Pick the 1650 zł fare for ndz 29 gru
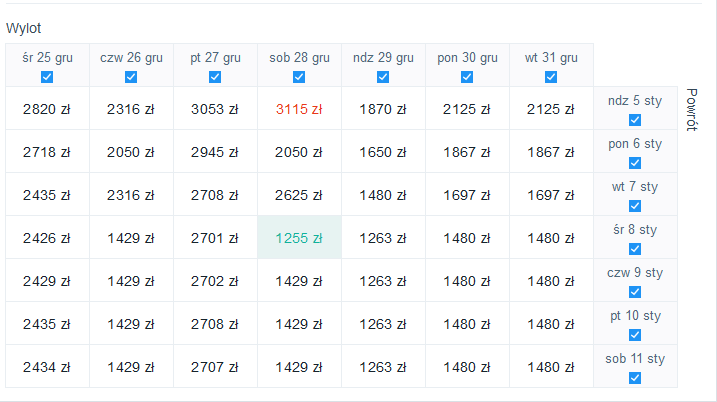Viewport: 717px width, 402px height. click(383, 151)
